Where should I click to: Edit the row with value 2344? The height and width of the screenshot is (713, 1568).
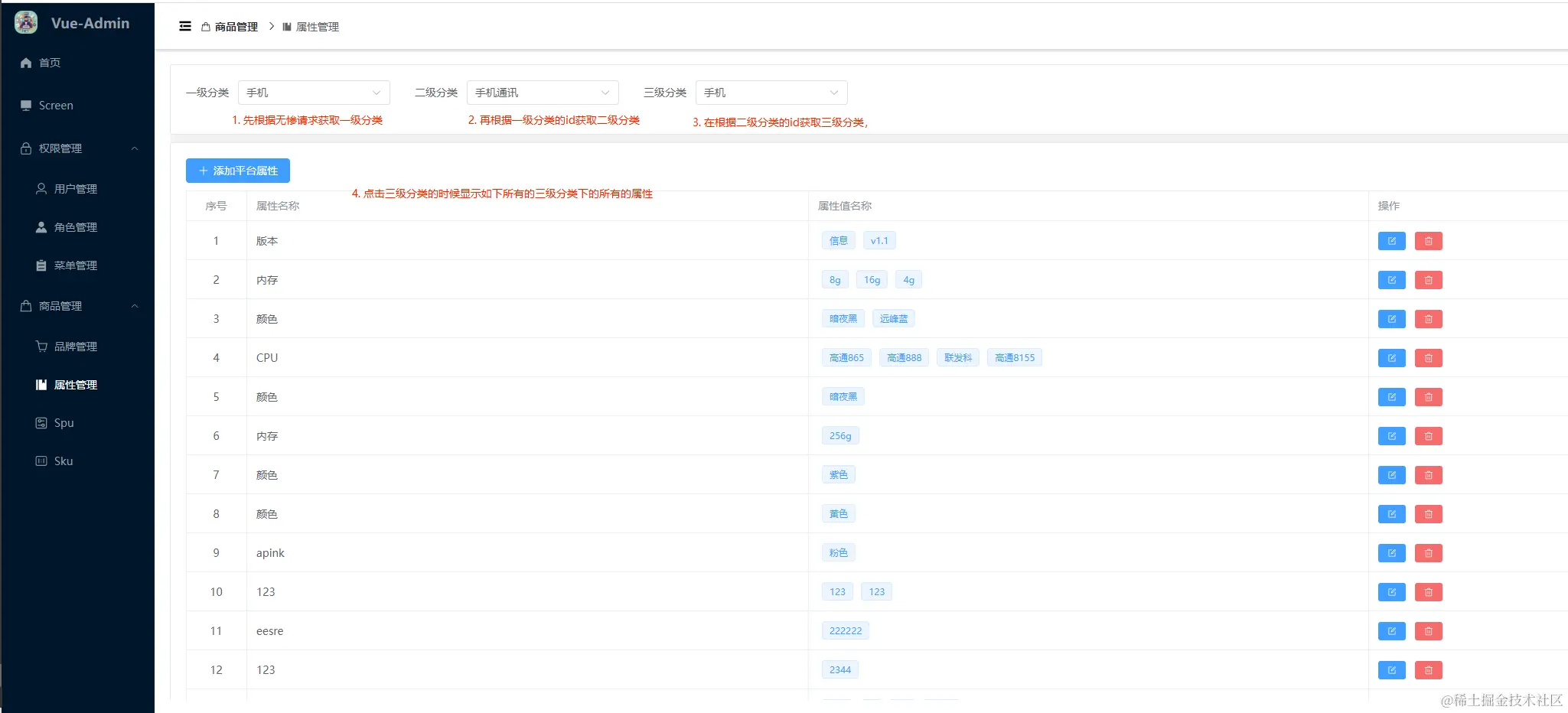coord(1391,670)
